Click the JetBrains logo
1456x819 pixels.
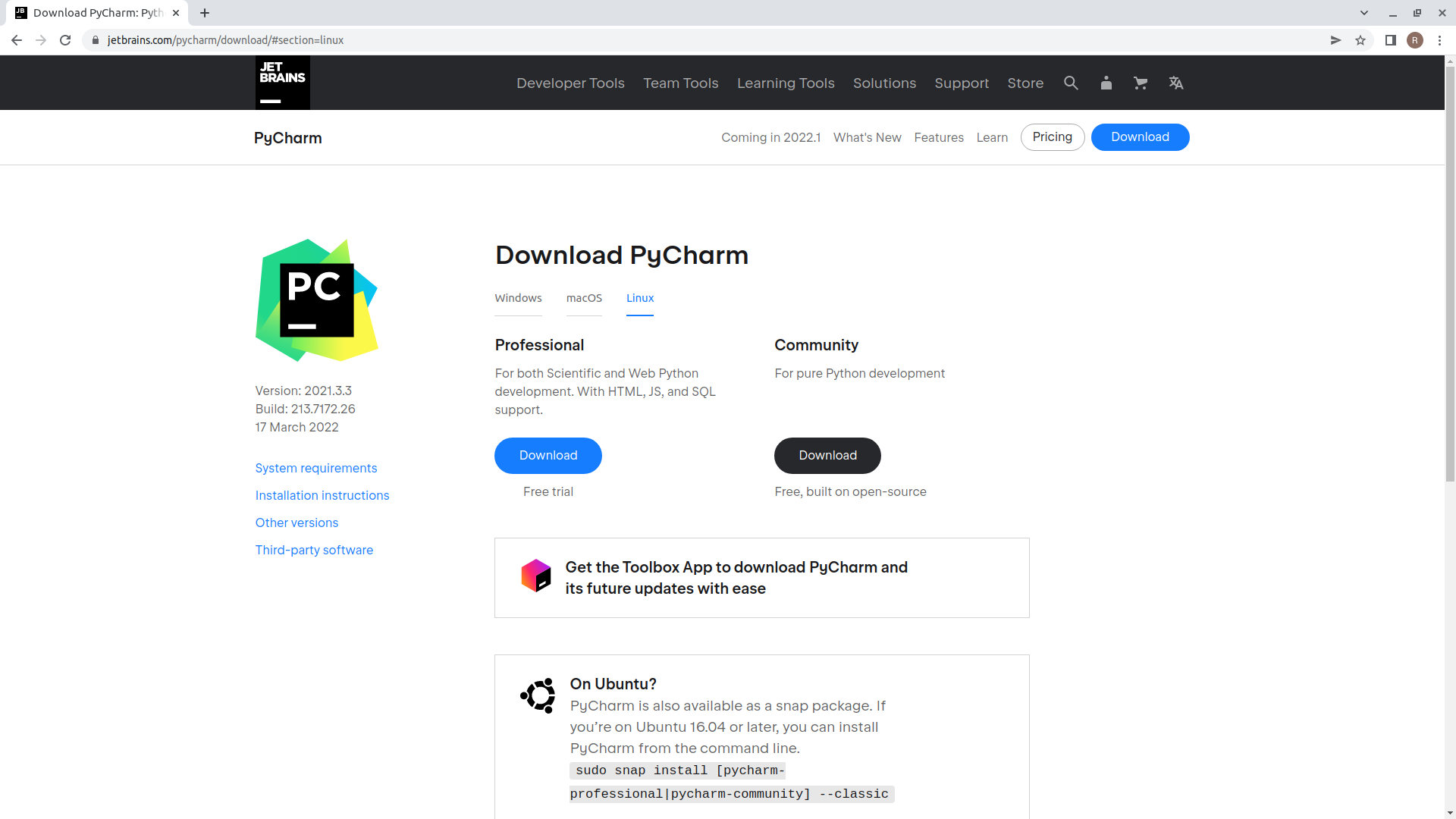(x=282, y=82)
